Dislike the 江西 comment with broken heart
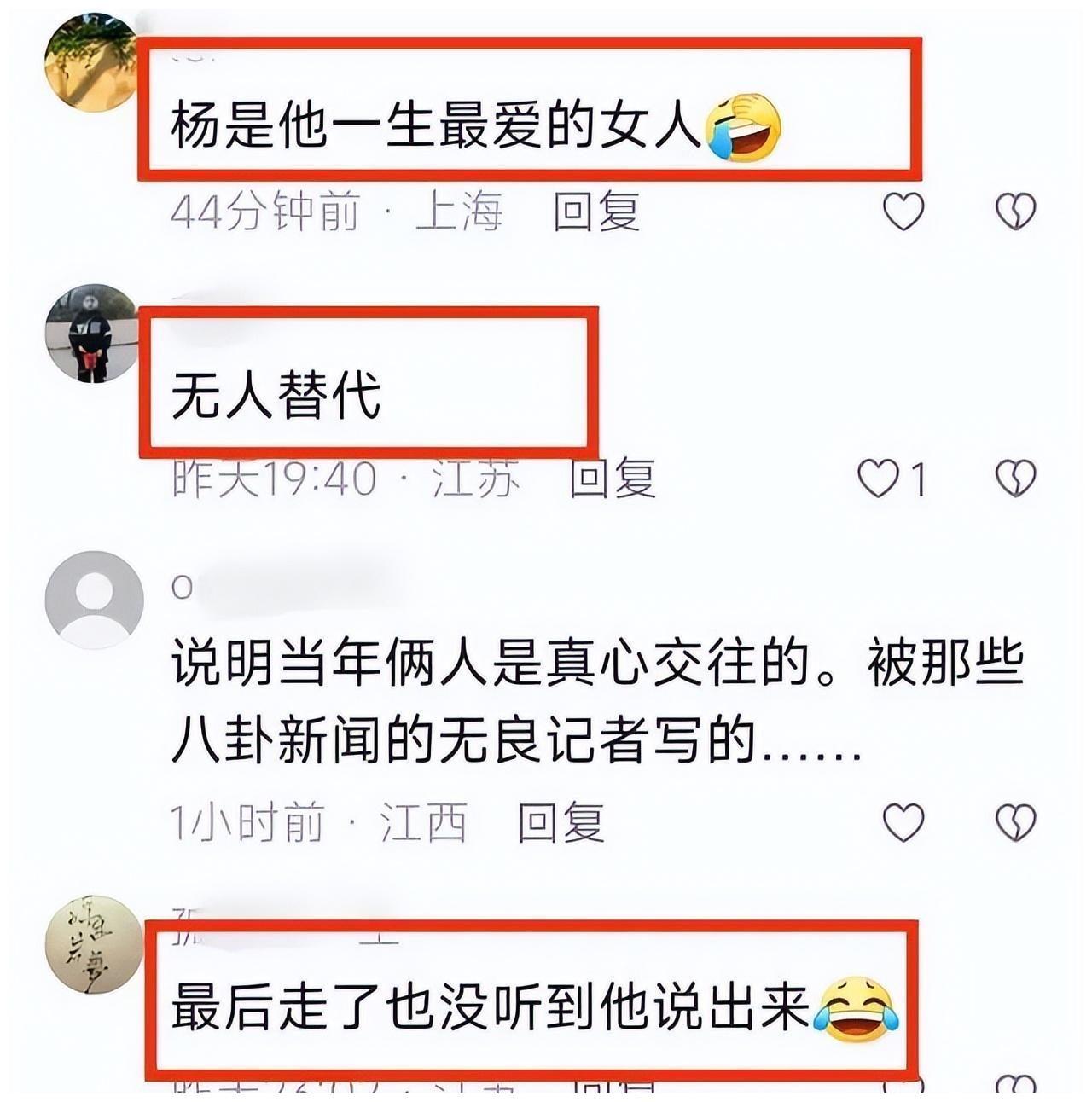This screenshot has height=1102, width=1092. click(1015, 822)
